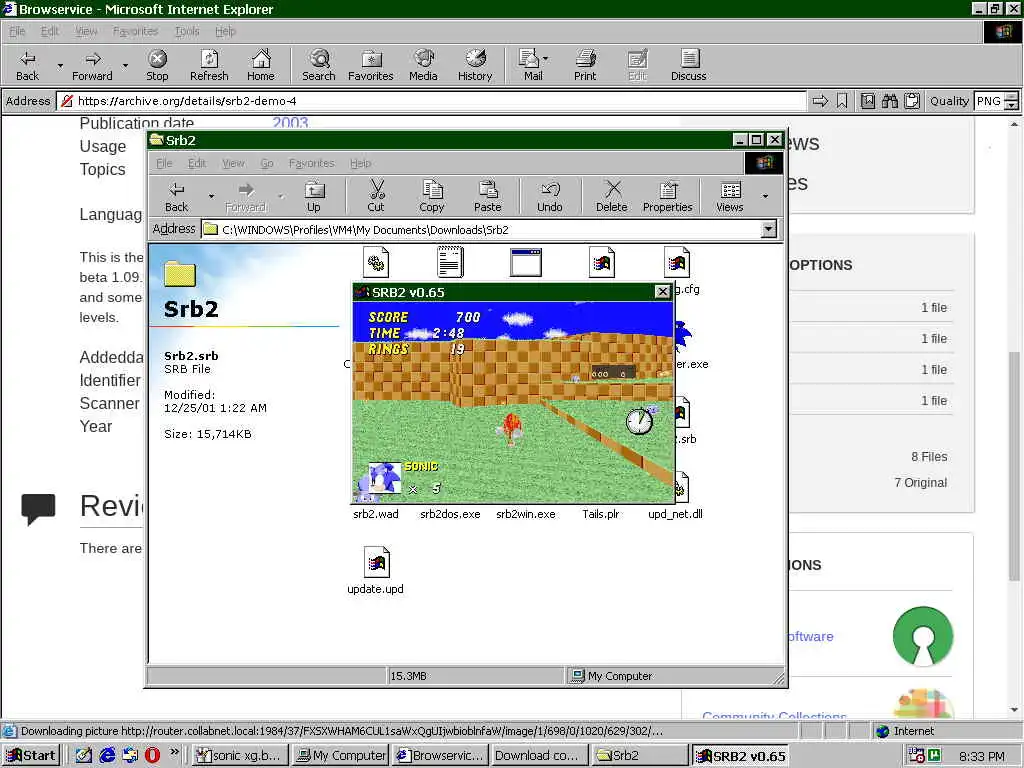Expand Srb2 toolbar overflow arrow after Views
Screen dimensions: 1024x768
tap(765, 197)
